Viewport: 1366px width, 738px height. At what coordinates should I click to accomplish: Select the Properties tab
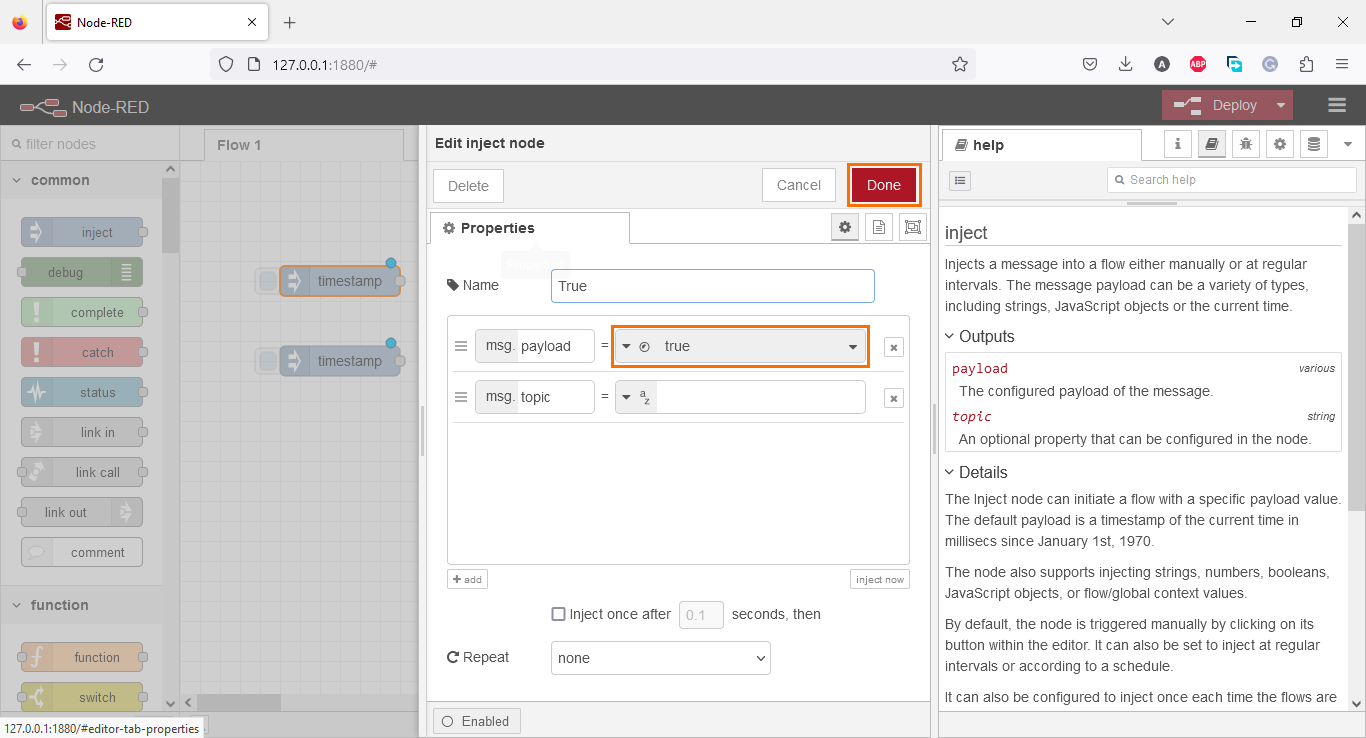(x=530, y=228)
